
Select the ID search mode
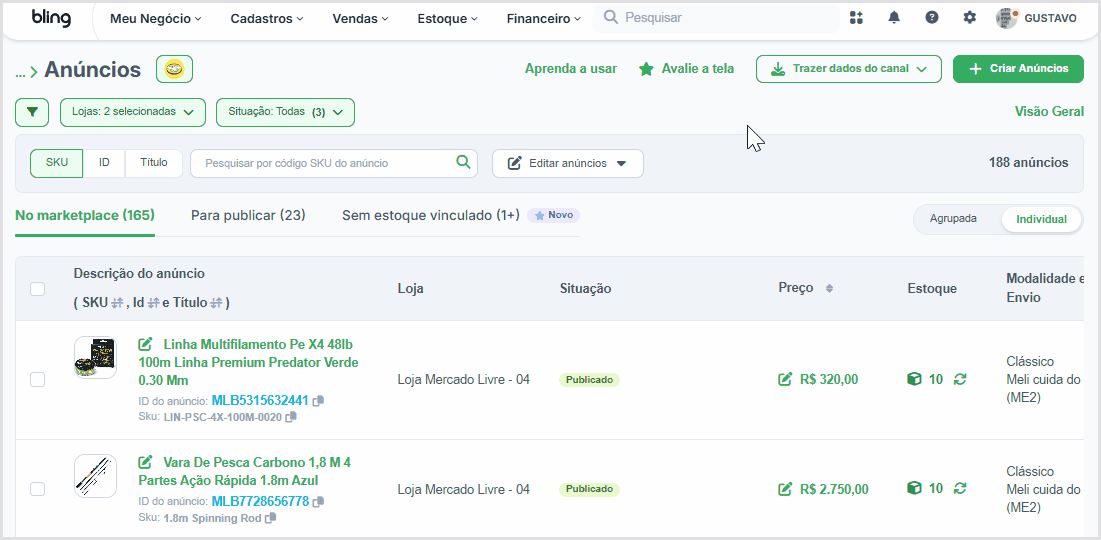click(x=104, y=163)
